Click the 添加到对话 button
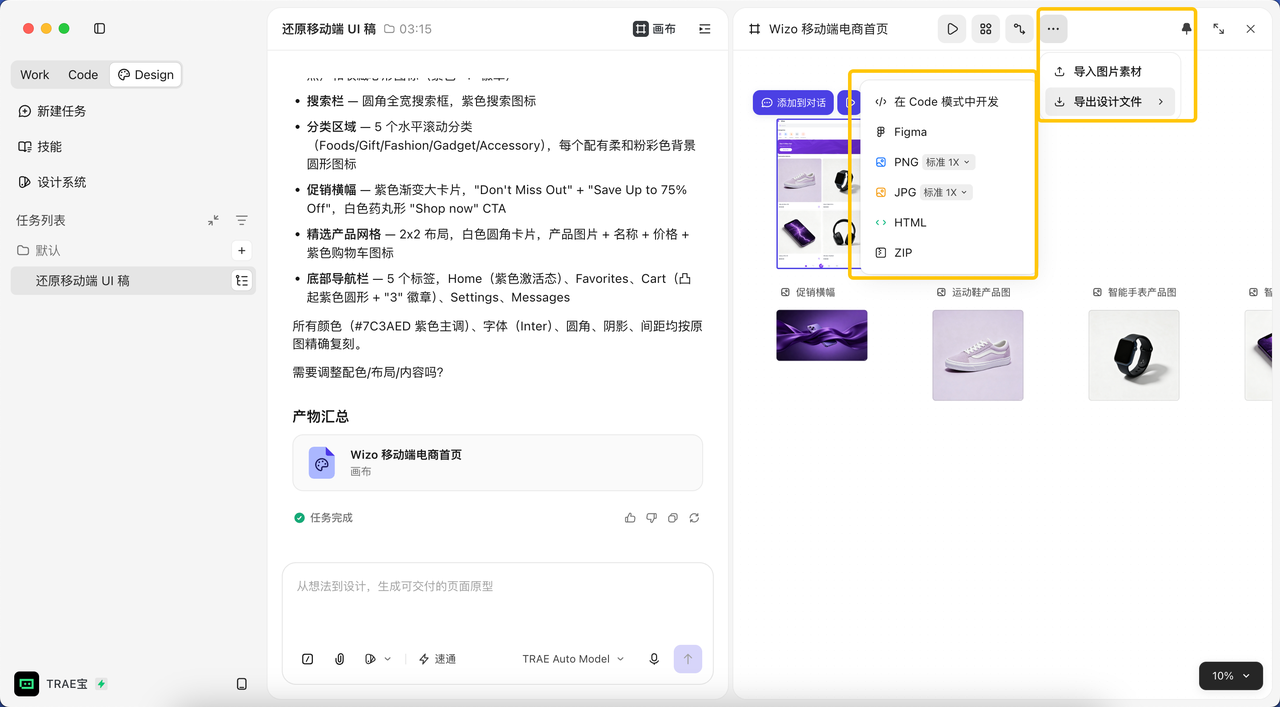The height and width of the screenshot is (707, 1280). 793,103
